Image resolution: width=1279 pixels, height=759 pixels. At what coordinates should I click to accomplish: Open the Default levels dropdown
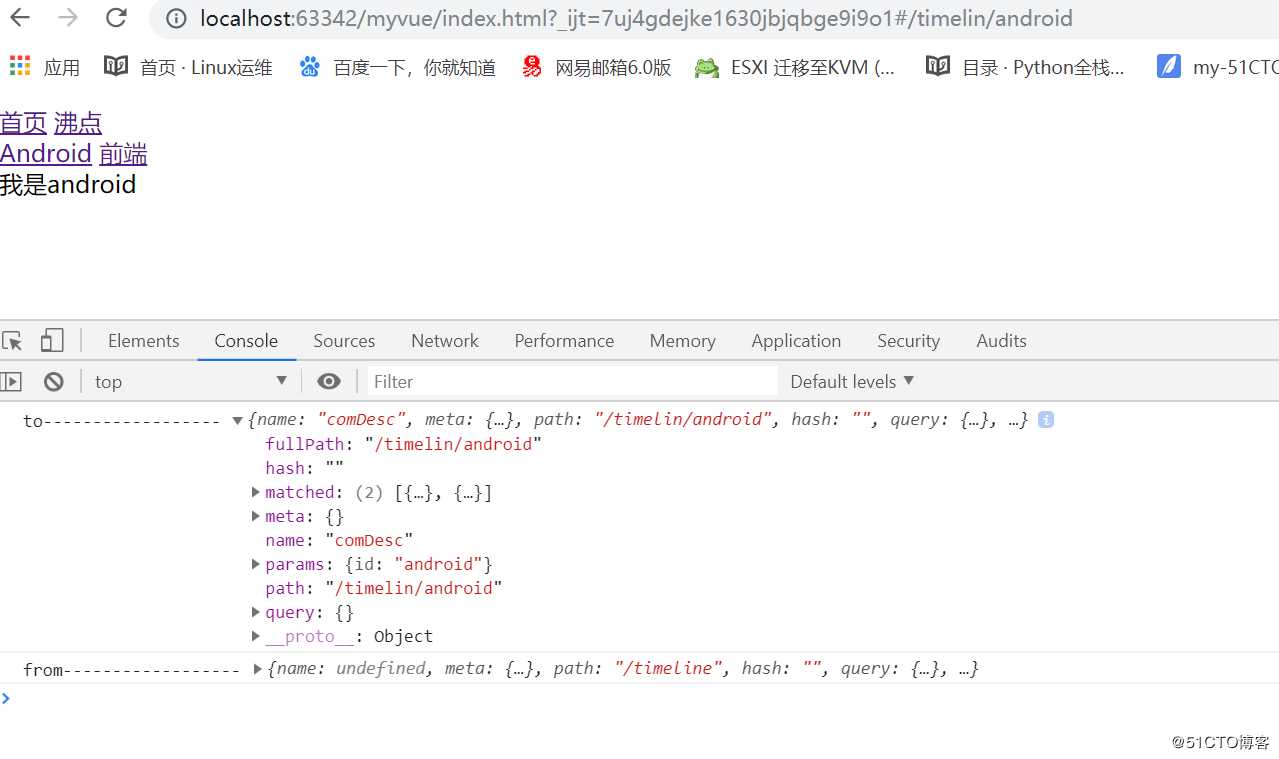click(x=852, y=381)
